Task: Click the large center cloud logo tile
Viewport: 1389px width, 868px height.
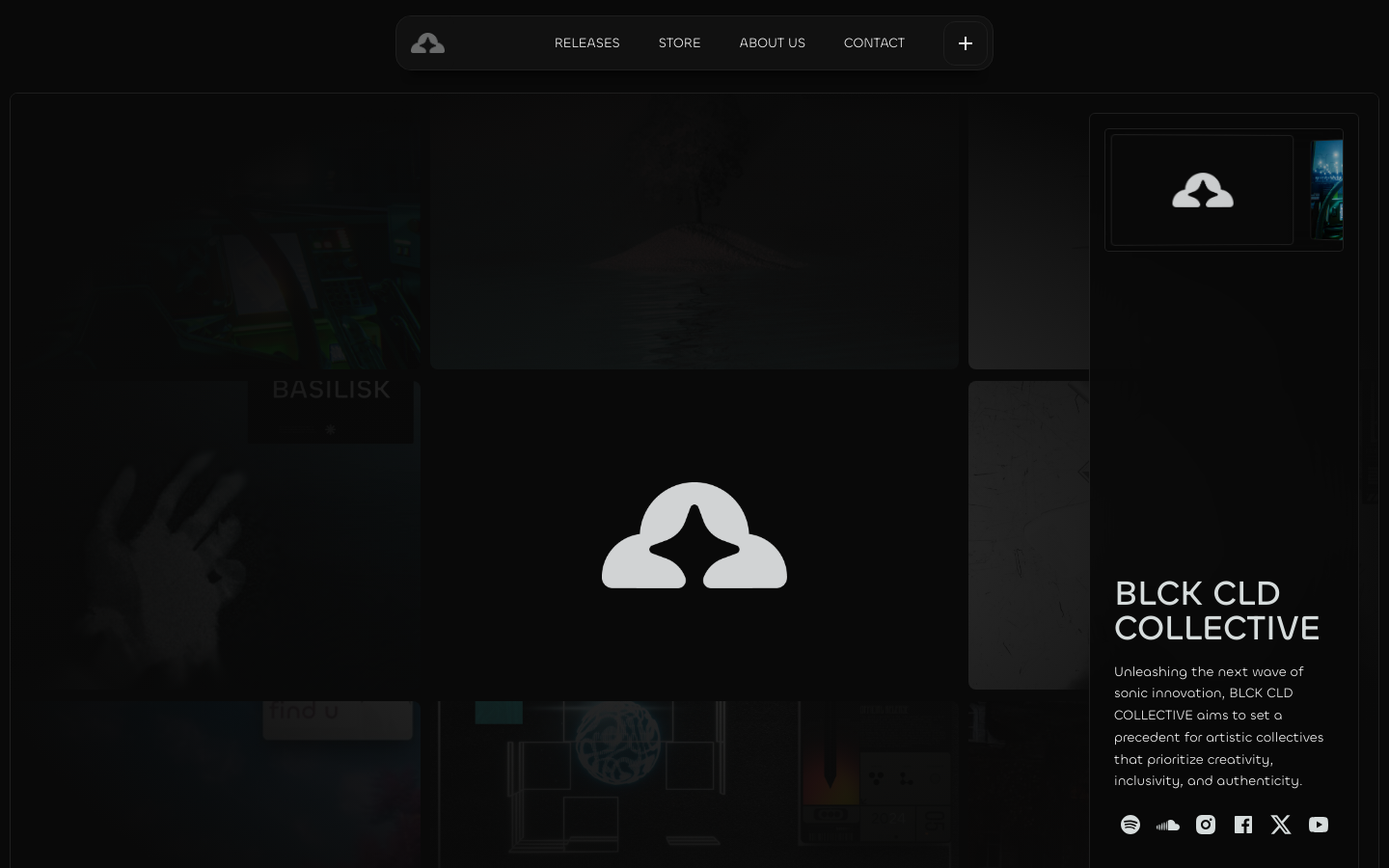Action: [694, 535]
